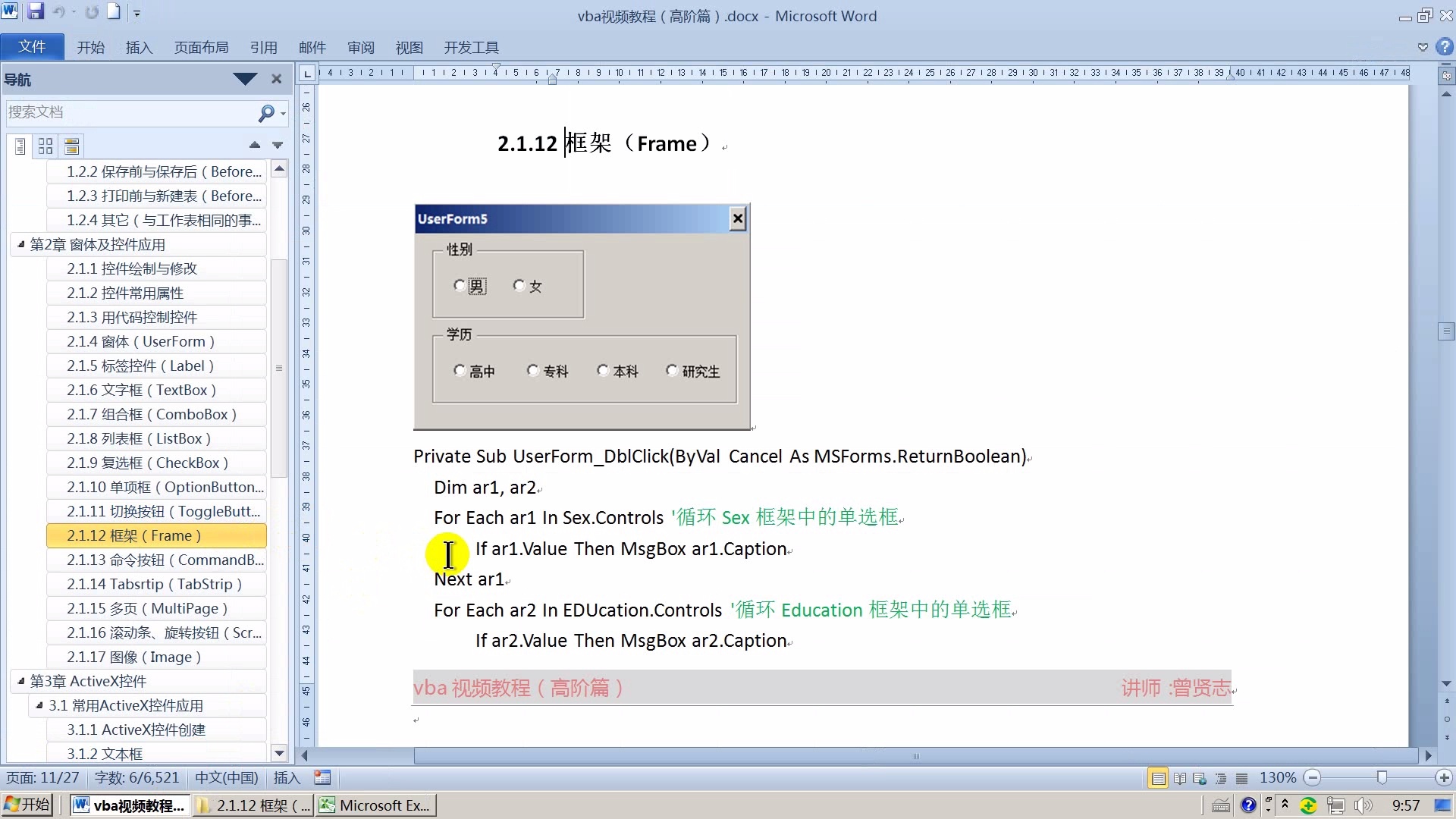Click the Repeat icon
The image size is (1456, 819).
coord(91,11)
